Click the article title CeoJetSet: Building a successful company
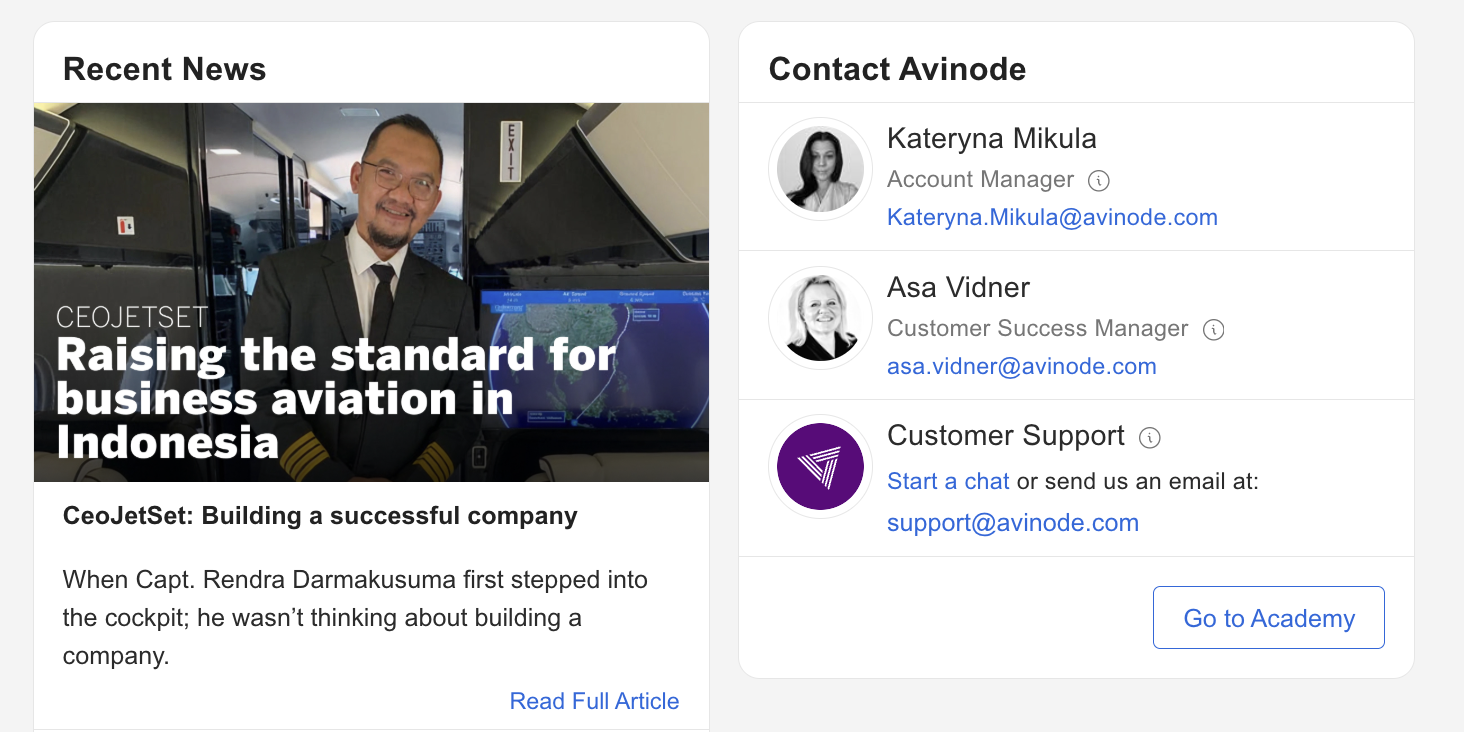This screenshot has height=732, width=1464. click(320, 516)
